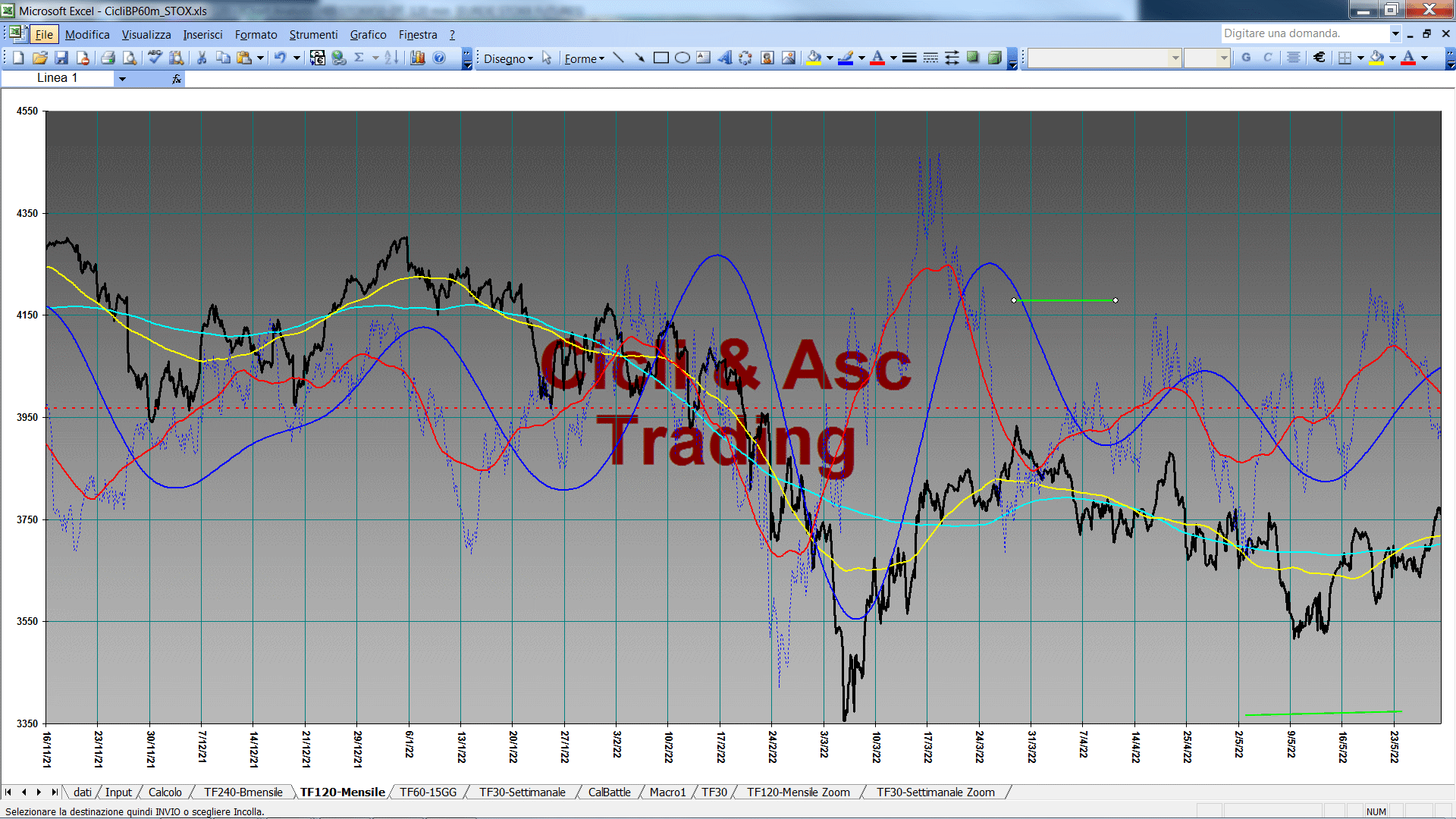
Task: Open Print Preview
Action: pos(130,58)
